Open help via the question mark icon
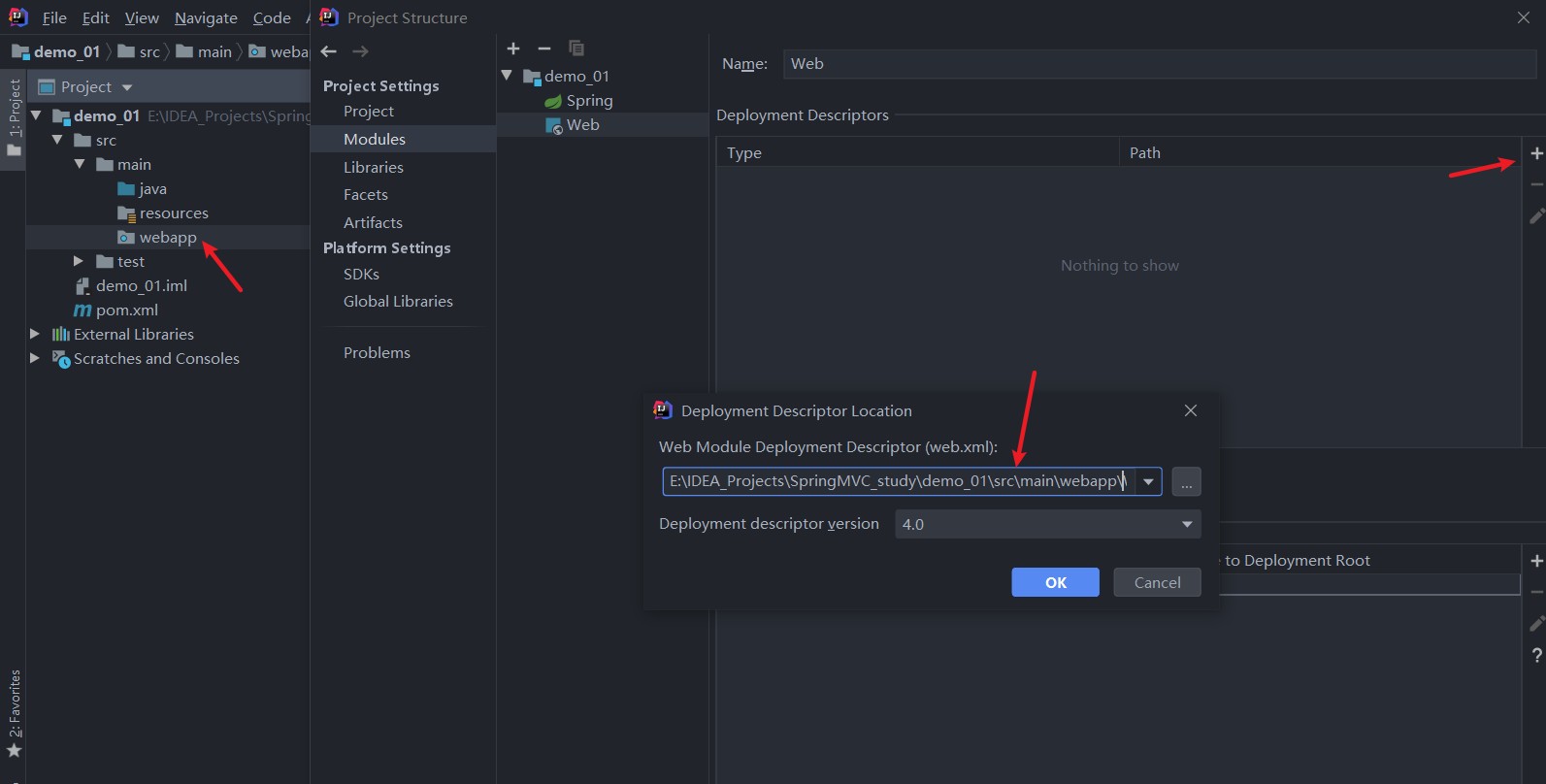The image size is (1546, 784). pyautogui.click(x=1536, y=655)
